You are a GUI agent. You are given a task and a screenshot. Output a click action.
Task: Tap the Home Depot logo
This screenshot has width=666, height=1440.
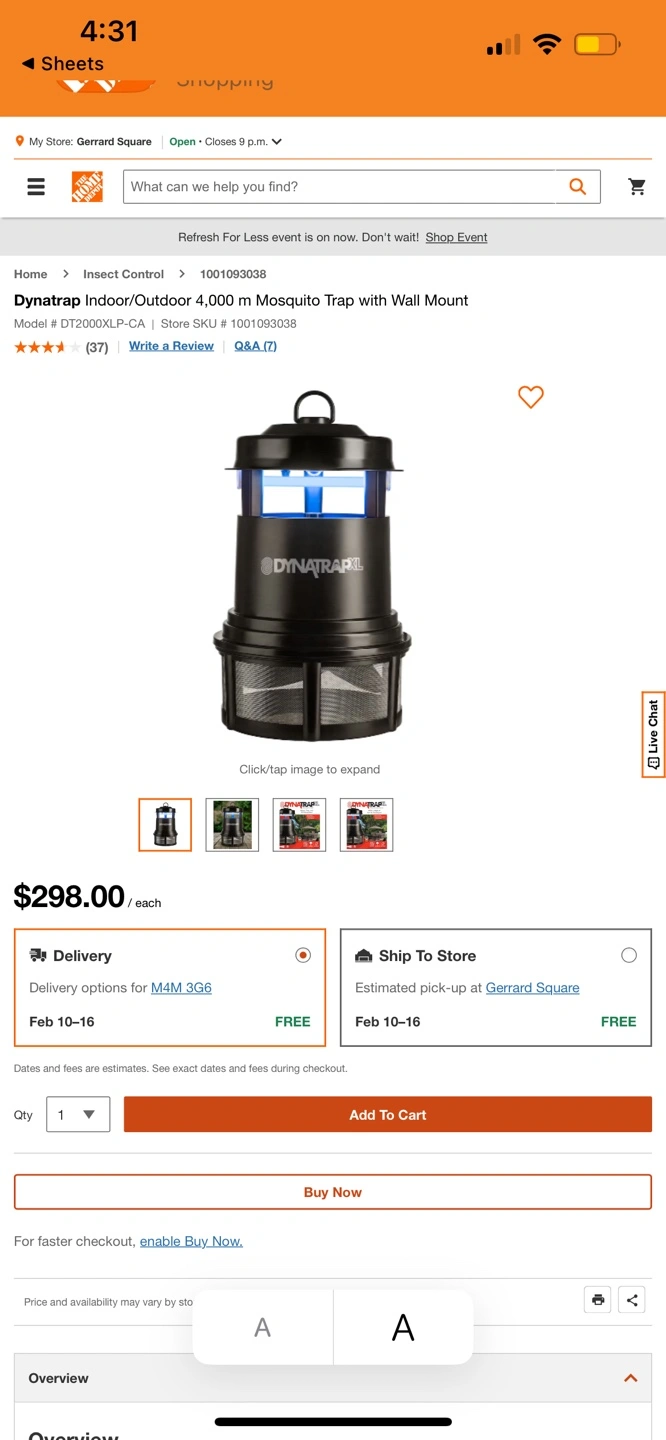pos(87,187)
